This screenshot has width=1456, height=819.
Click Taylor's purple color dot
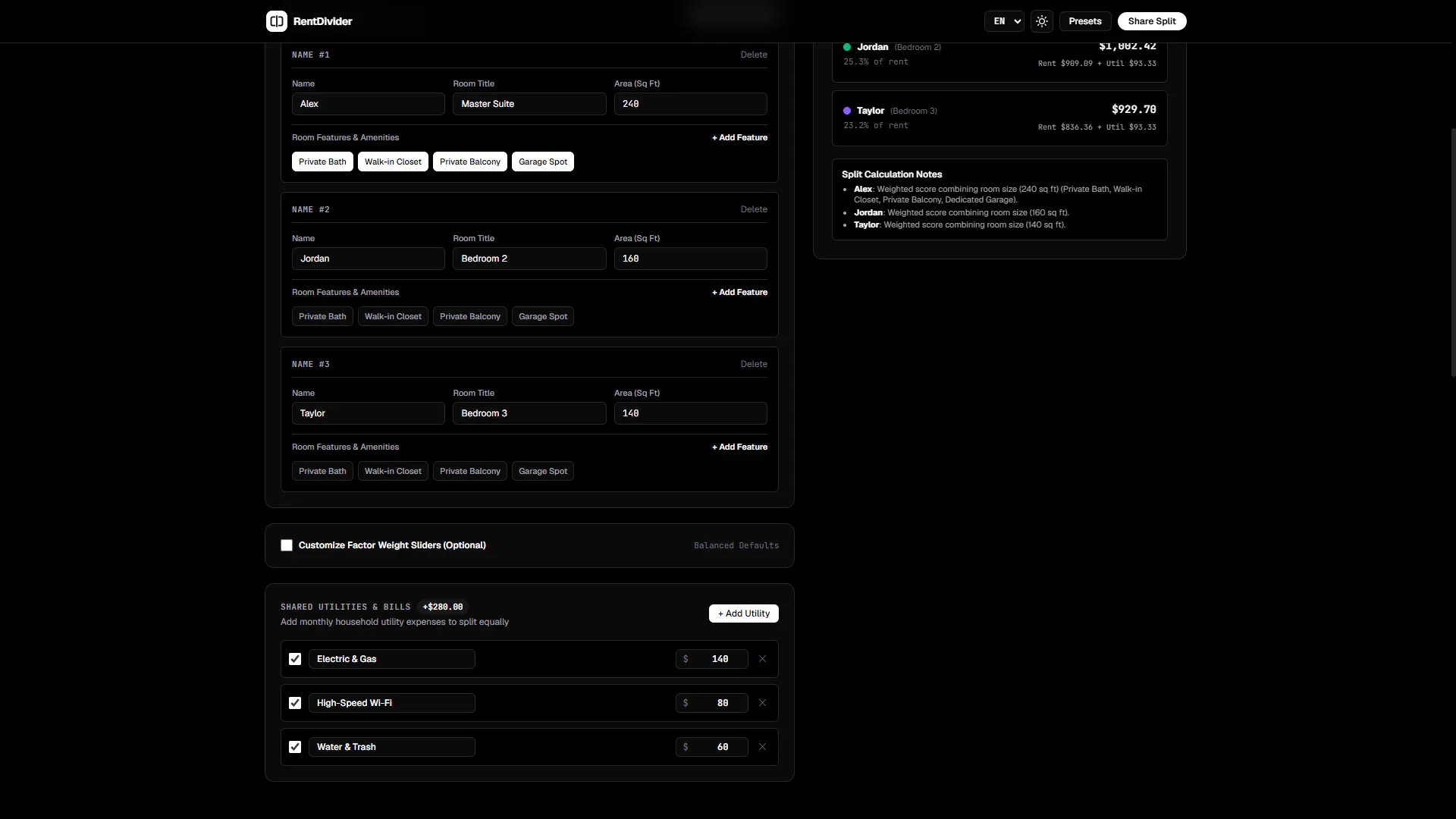point(847,111)
